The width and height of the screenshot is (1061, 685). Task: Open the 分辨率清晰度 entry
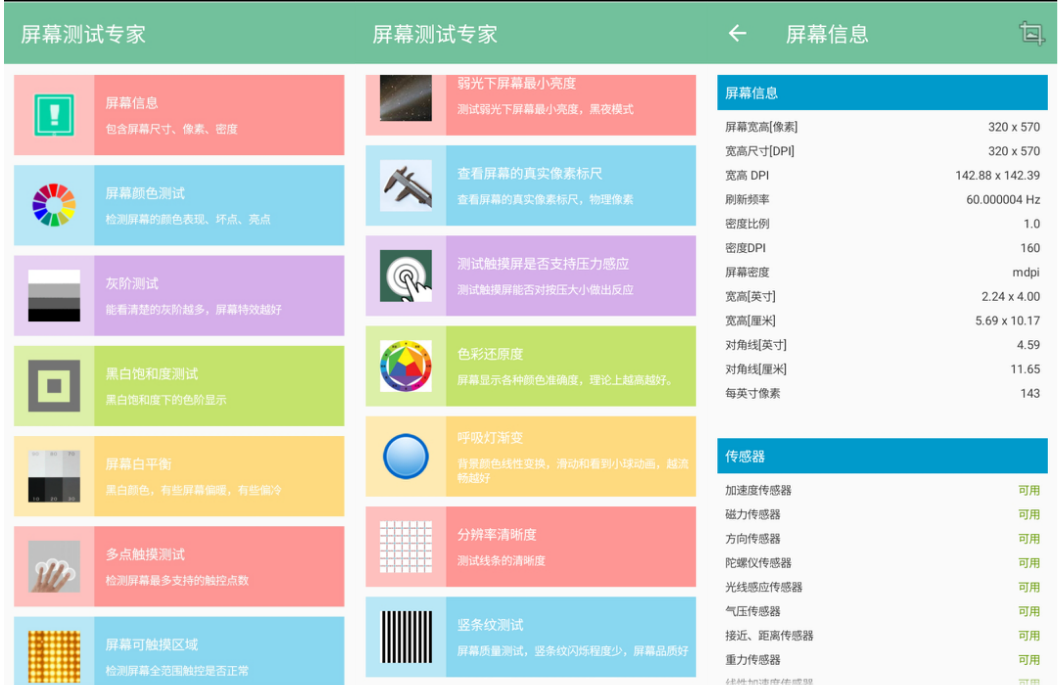click(531, 547)
